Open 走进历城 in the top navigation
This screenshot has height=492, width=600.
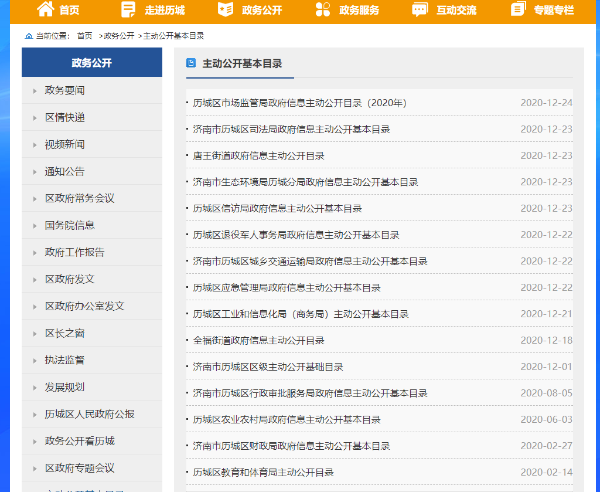pos(165,10)
